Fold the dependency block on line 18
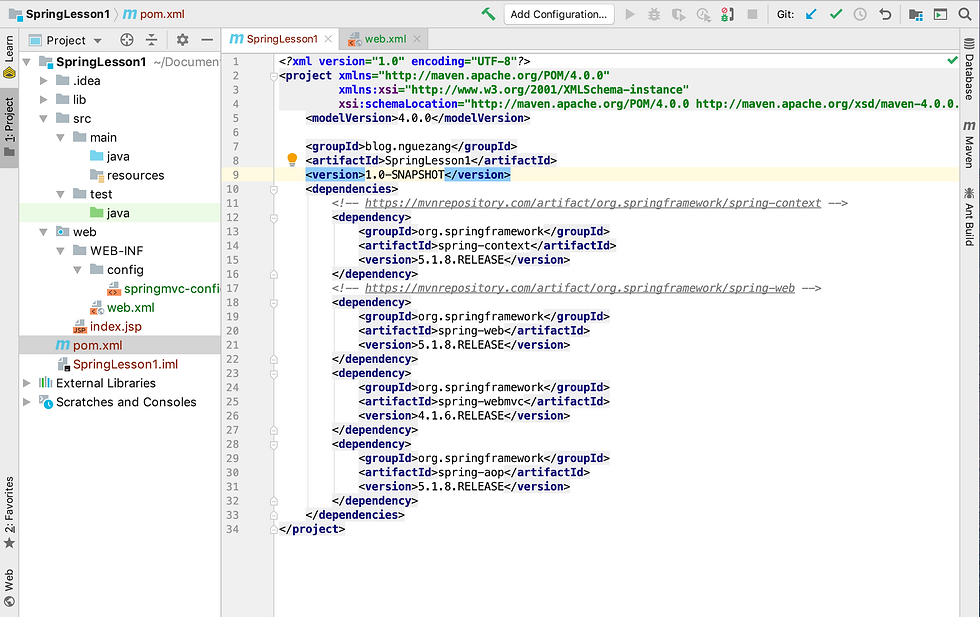The image size is (980, 617). coord(274,303)
